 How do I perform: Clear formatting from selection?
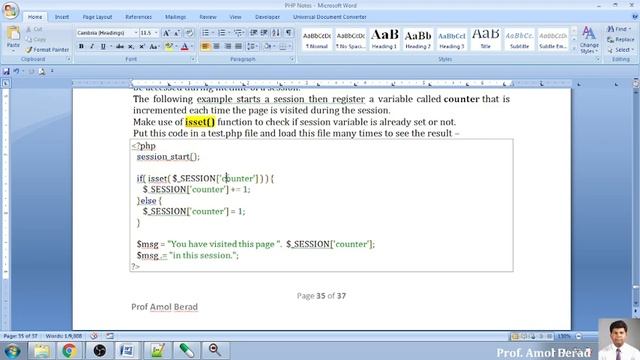click(x=189, y=33)
